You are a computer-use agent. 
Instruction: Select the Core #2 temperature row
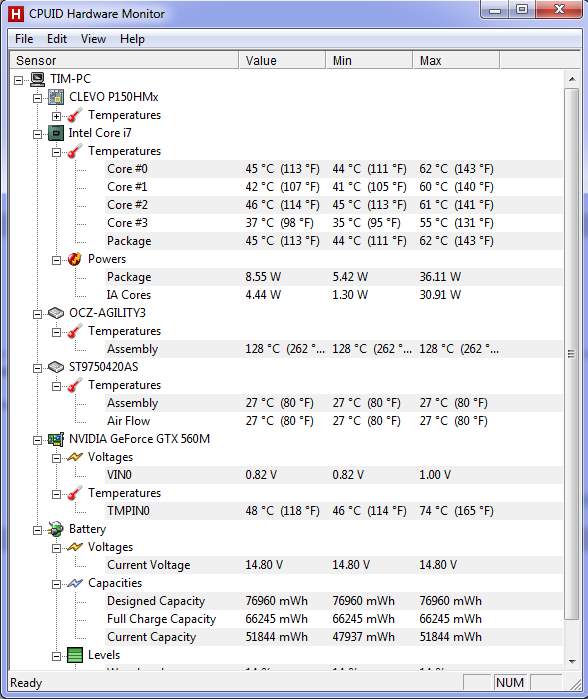tap(334, 205)
